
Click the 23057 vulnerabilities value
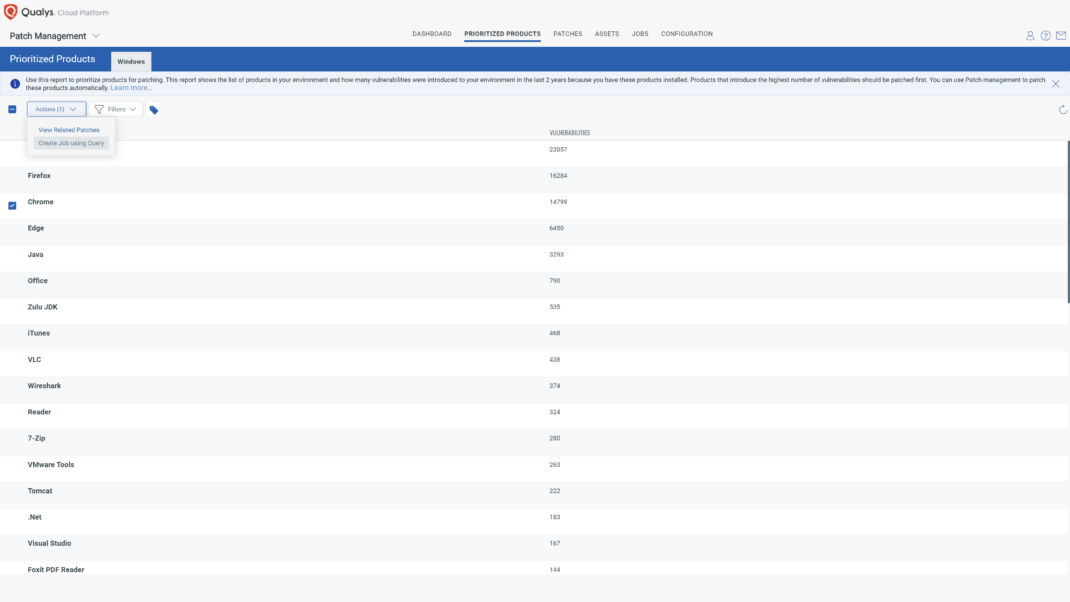[x=558, y=149]
